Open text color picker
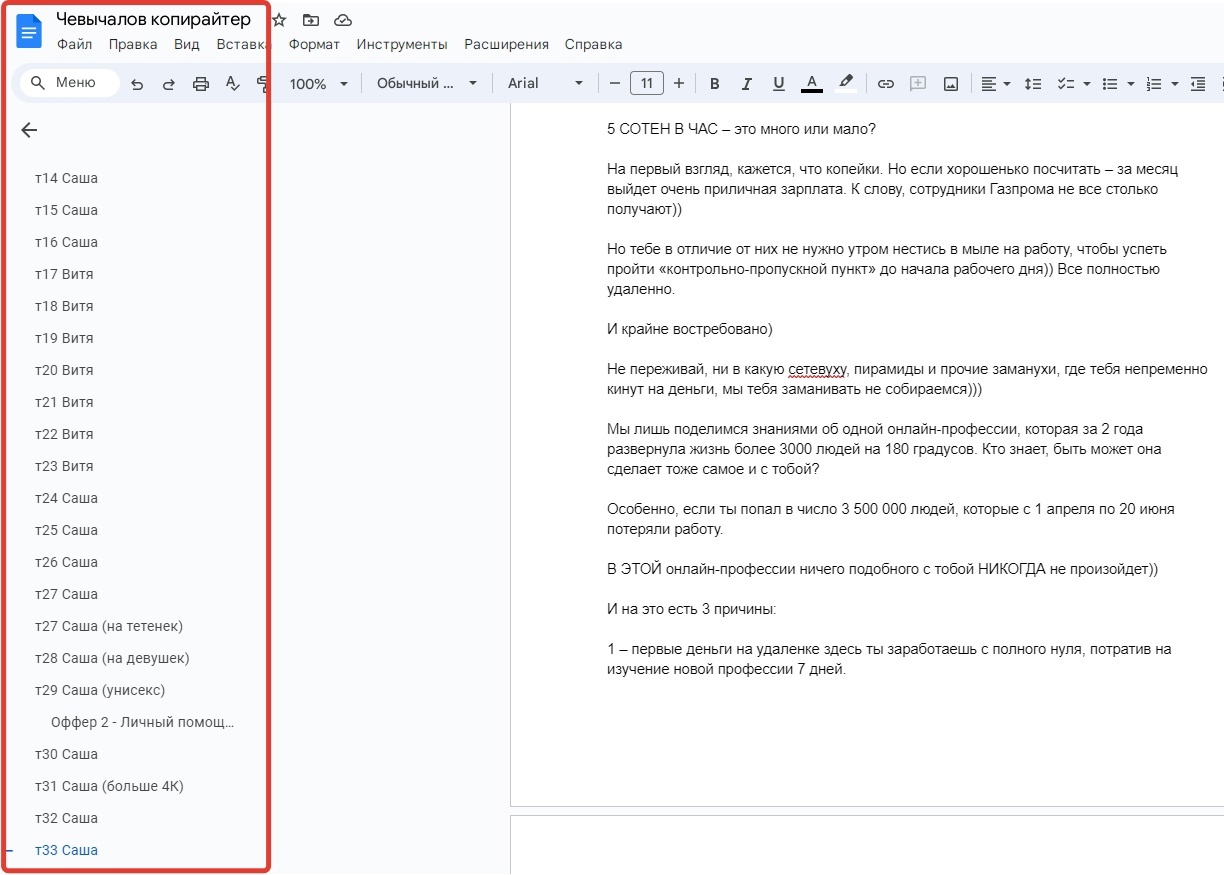Screen dimensions: 1224x875 coord(812,84)
